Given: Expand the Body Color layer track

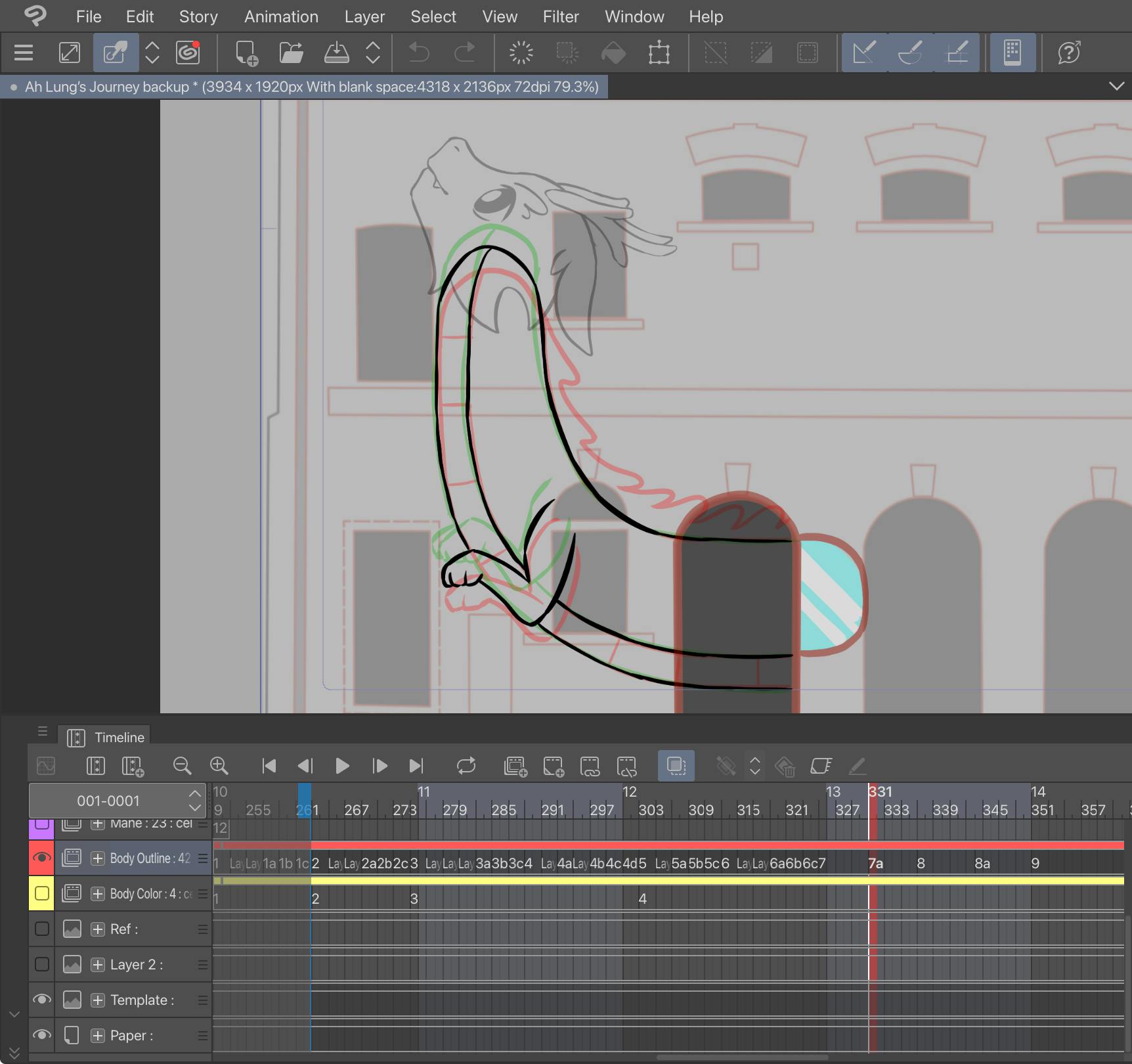Looking at the screenshot, I should [x=98, y=893].
